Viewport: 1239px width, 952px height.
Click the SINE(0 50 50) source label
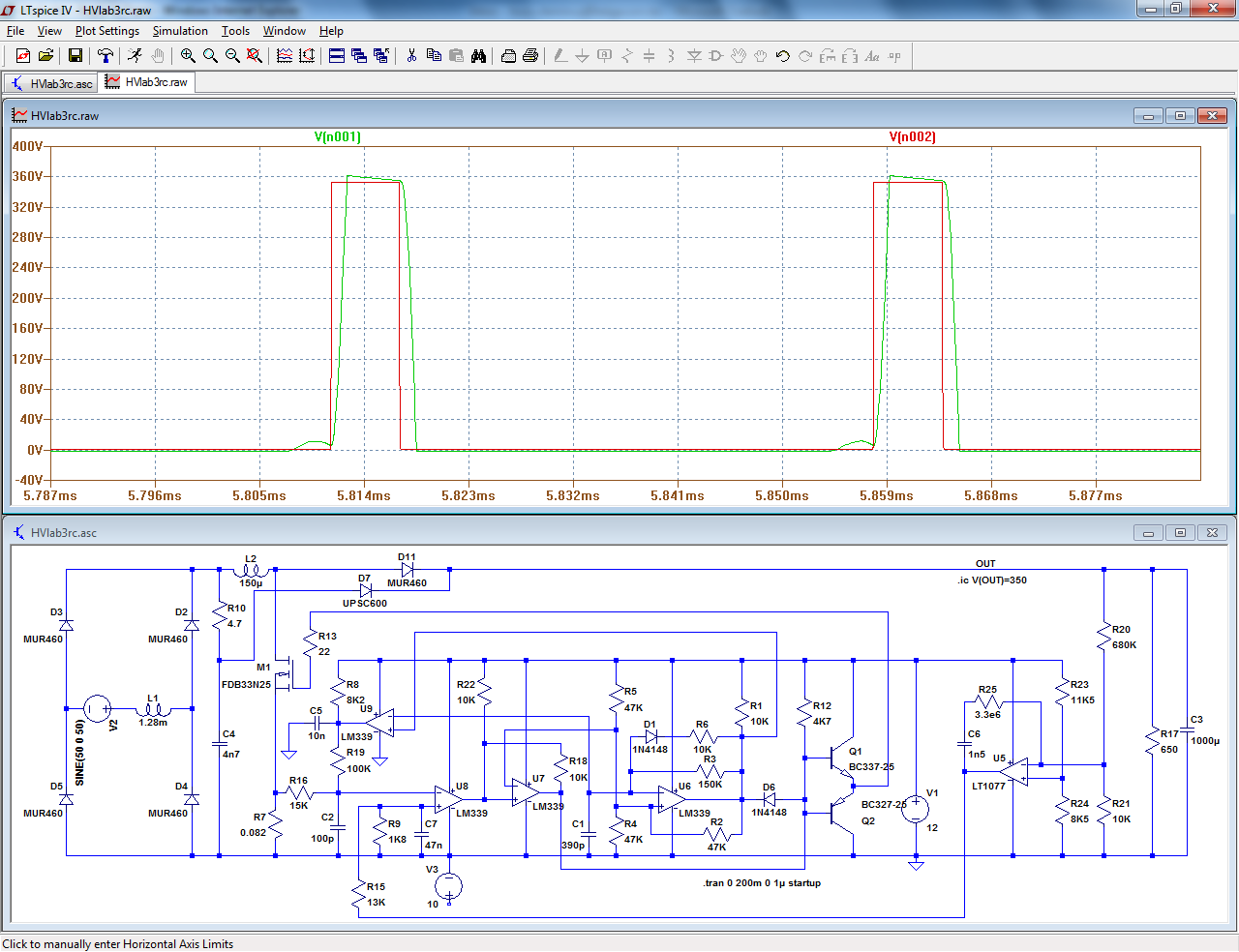click(80, 752)
